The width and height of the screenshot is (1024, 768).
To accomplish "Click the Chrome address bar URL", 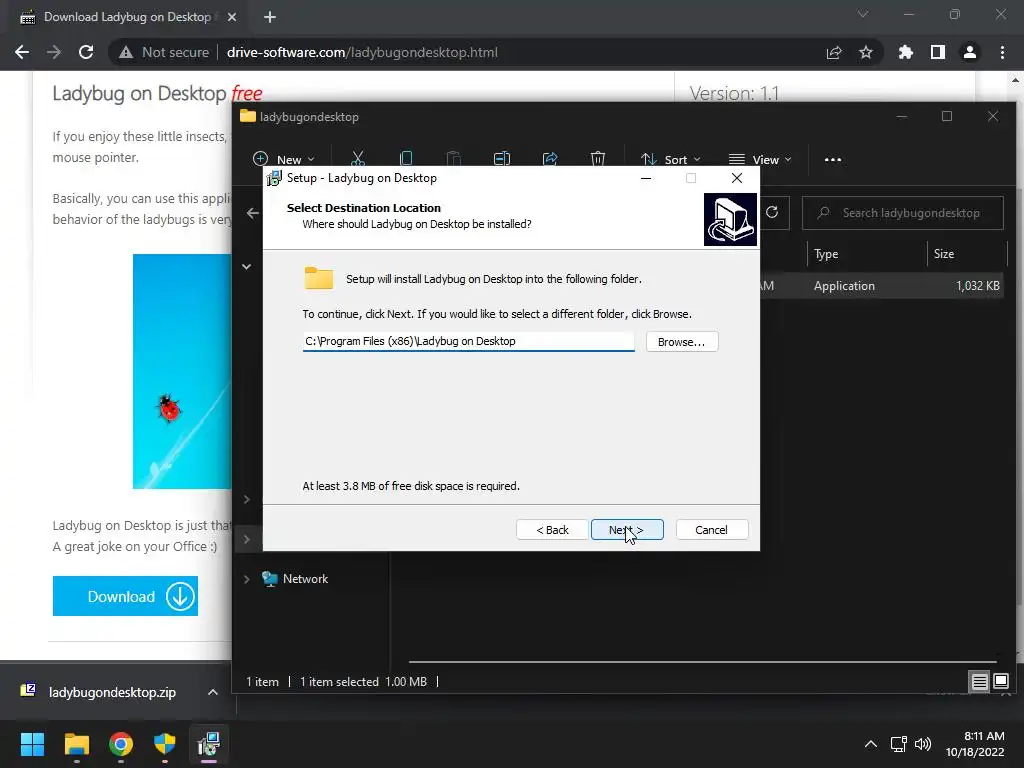I will click(362, 52).
